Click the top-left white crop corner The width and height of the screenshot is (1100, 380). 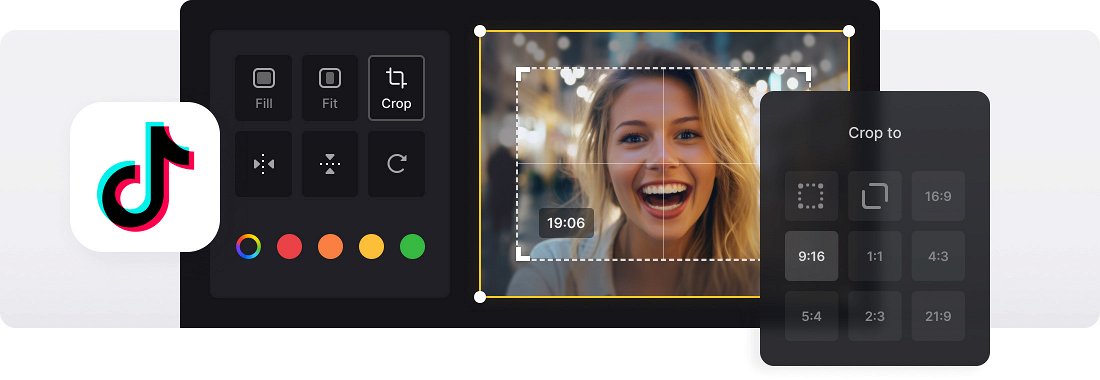(x=523, y=74)
